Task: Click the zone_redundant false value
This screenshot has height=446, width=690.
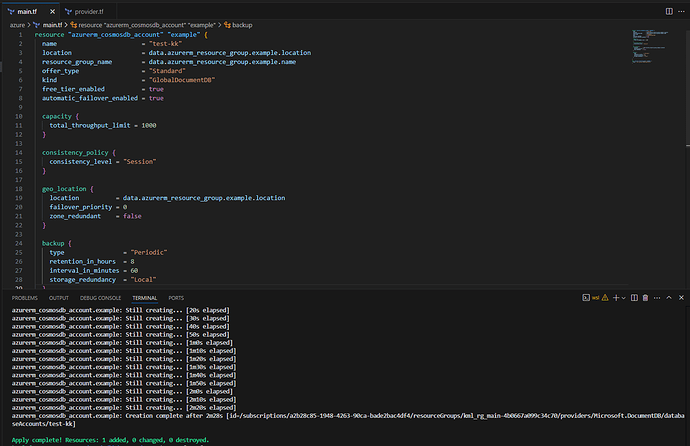Action: pos(132,216)
